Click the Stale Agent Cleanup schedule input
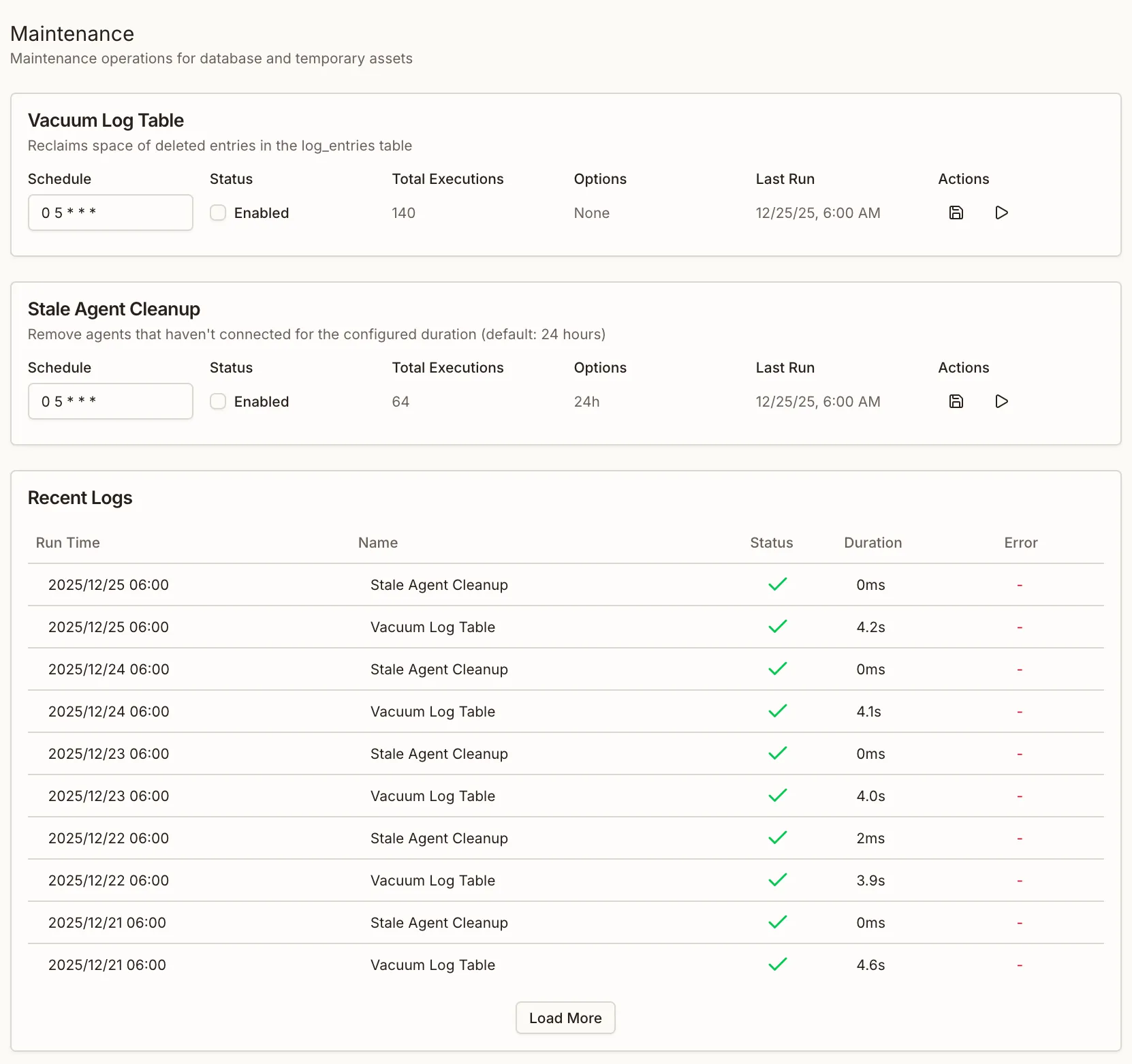This screenshot has height=1064, width=1132. coord(110,401)
